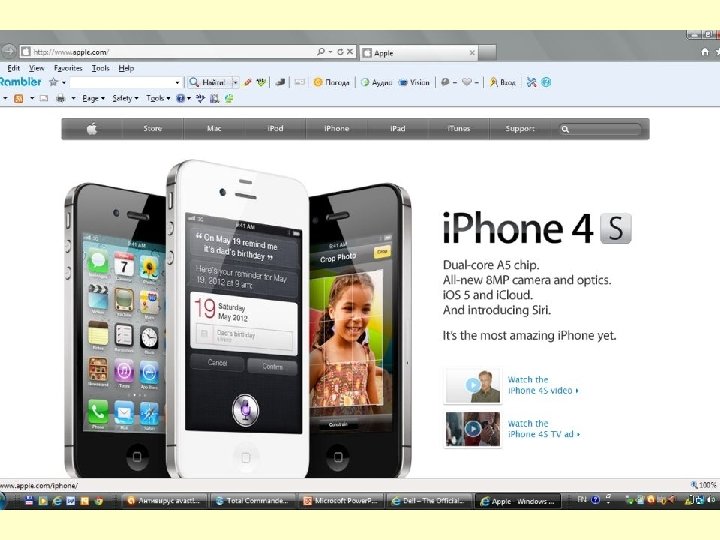Open the iTunes navigation tab
This screenshot has width=720, height=540.
click(x=459, y=129)
